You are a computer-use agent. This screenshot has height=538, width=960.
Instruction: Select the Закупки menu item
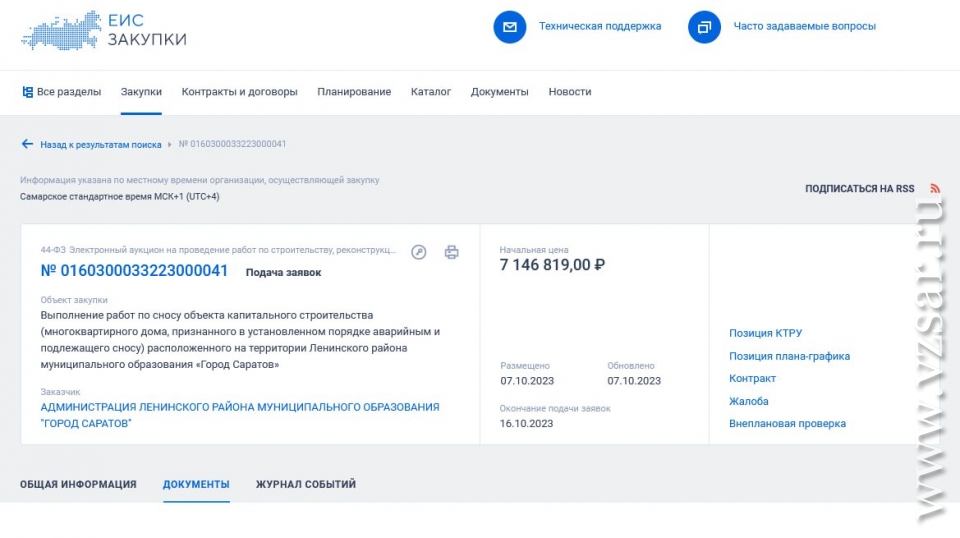(141, 92)
